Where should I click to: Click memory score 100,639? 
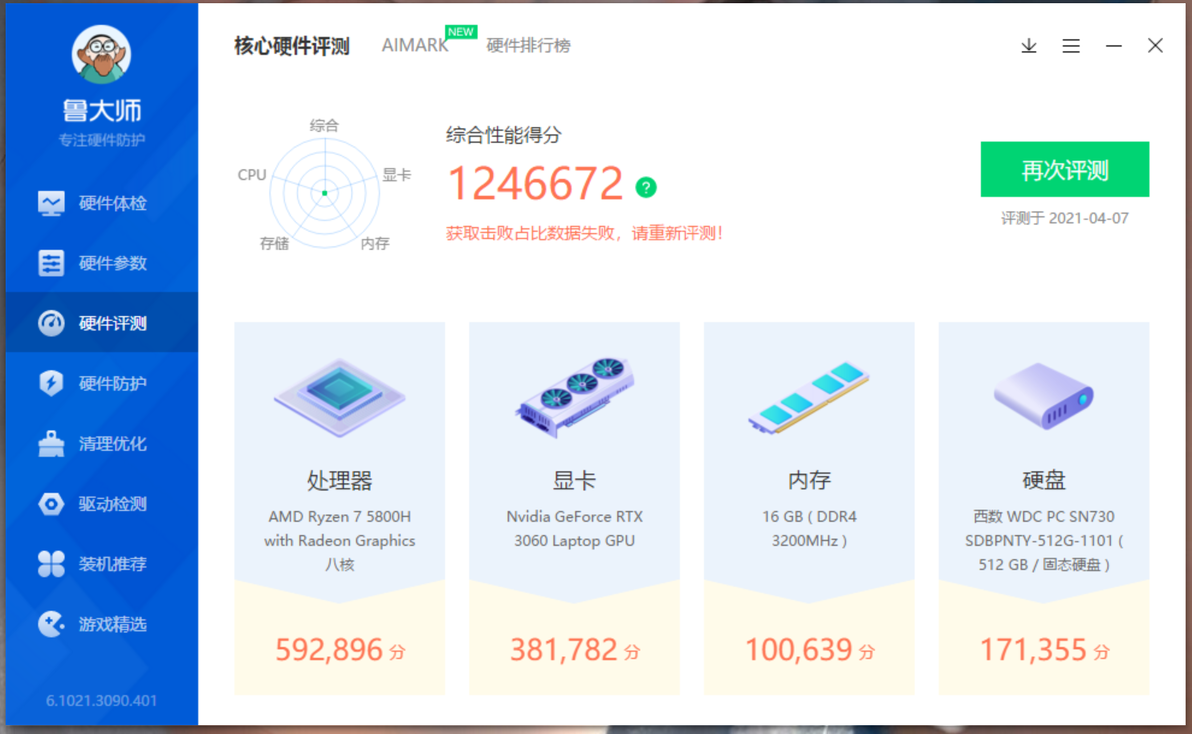pos(798,650)
